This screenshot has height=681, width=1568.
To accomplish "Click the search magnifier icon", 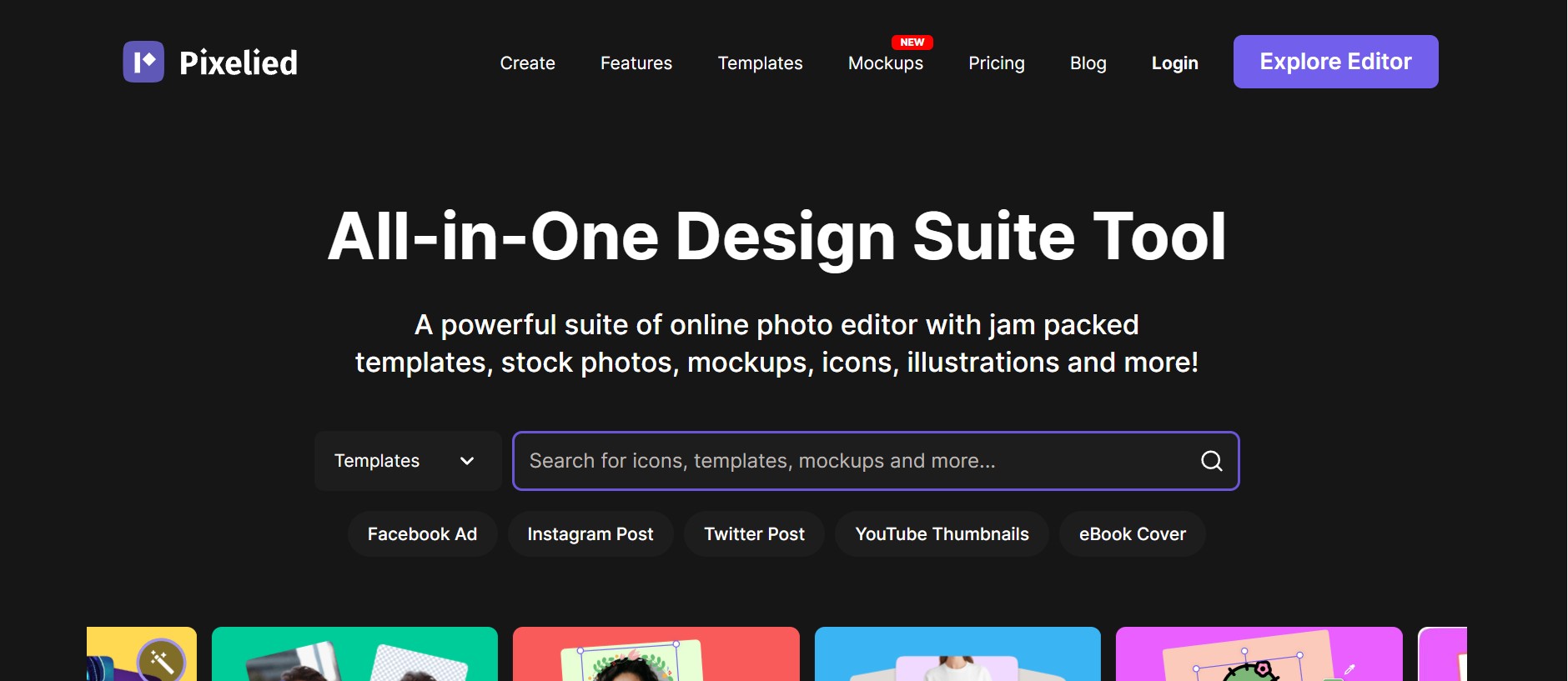I will 1211,461.
